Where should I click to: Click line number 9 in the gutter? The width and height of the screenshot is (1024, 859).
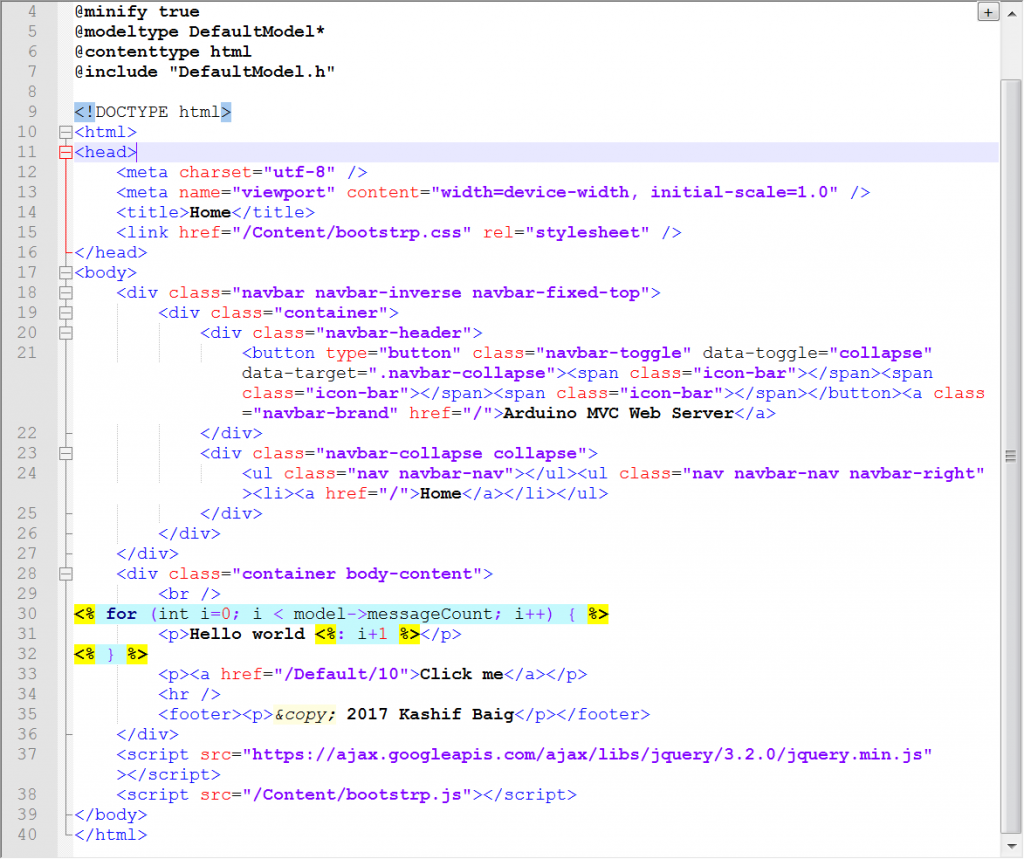click(32, 112)
